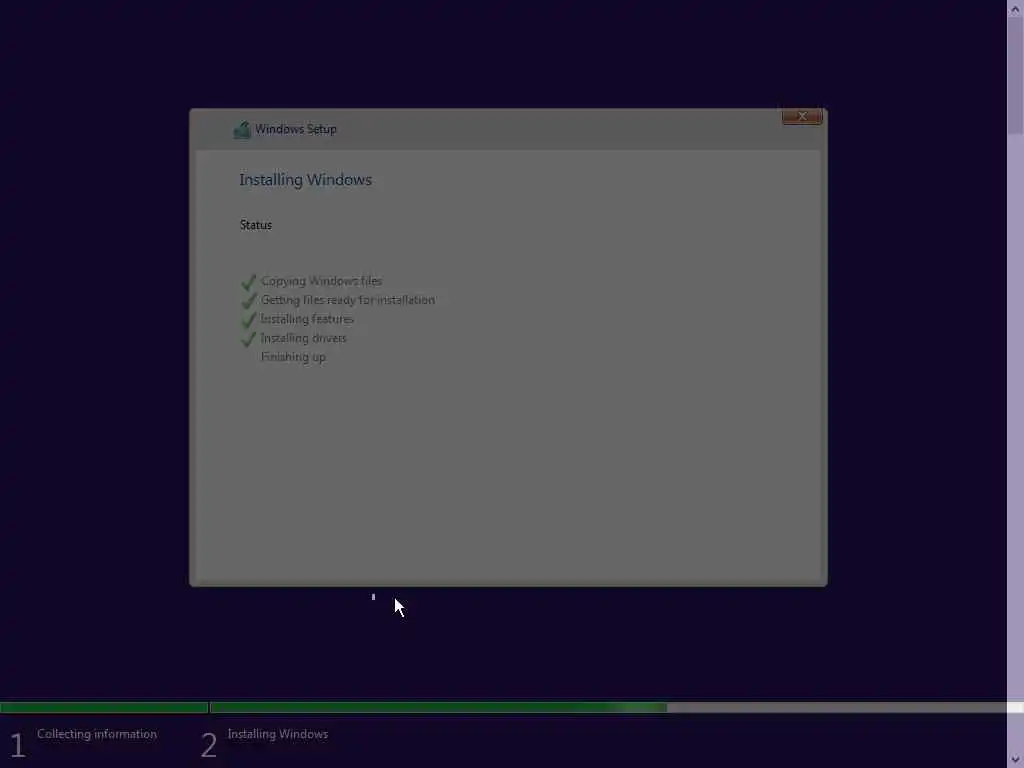Click the Windows Setup title bar icon
The height and width of the screenshot is (768, 1024).
(242, 129)
